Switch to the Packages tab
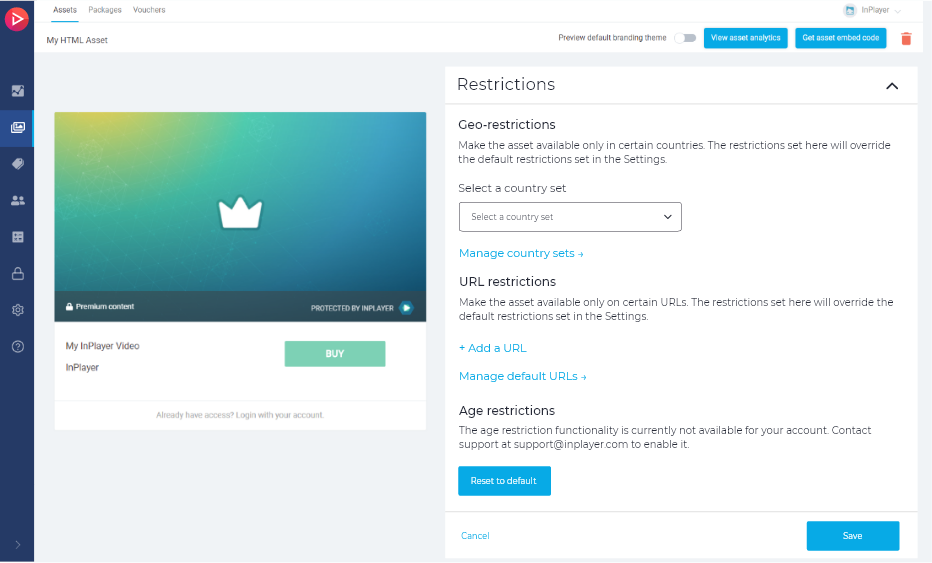 [x=105, y=10]
